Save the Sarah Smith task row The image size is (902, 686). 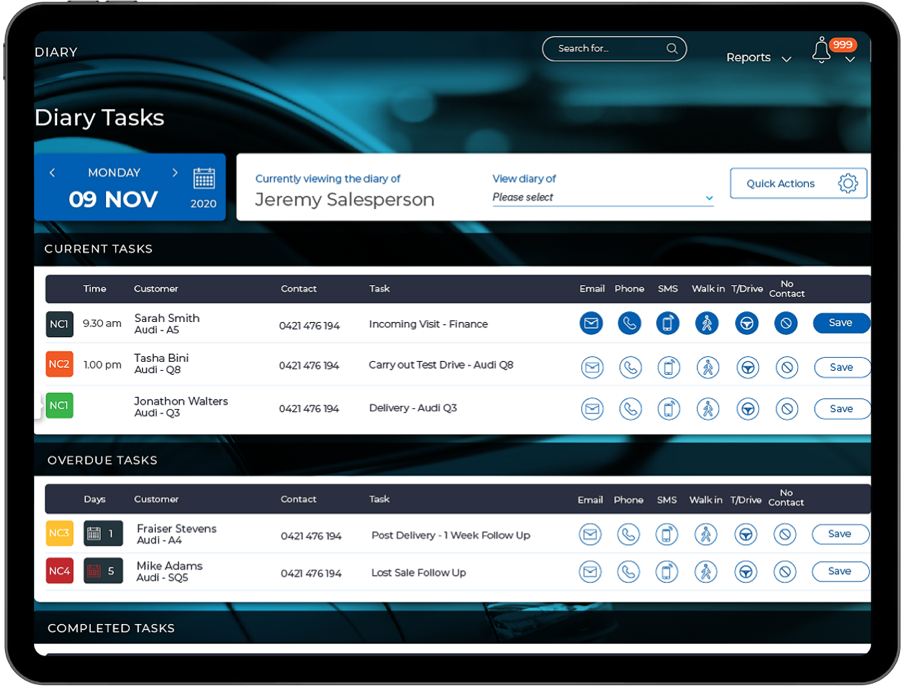tap(840, 323)
